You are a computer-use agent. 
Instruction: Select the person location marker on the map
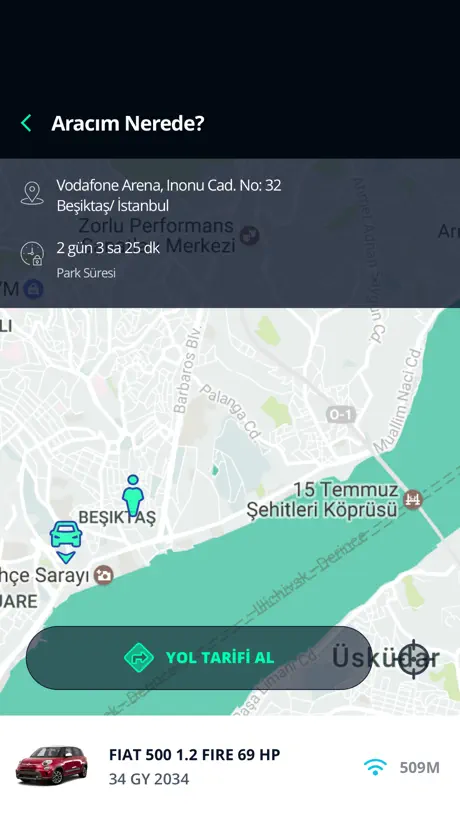pyautogui.click(x=133, y=495)
